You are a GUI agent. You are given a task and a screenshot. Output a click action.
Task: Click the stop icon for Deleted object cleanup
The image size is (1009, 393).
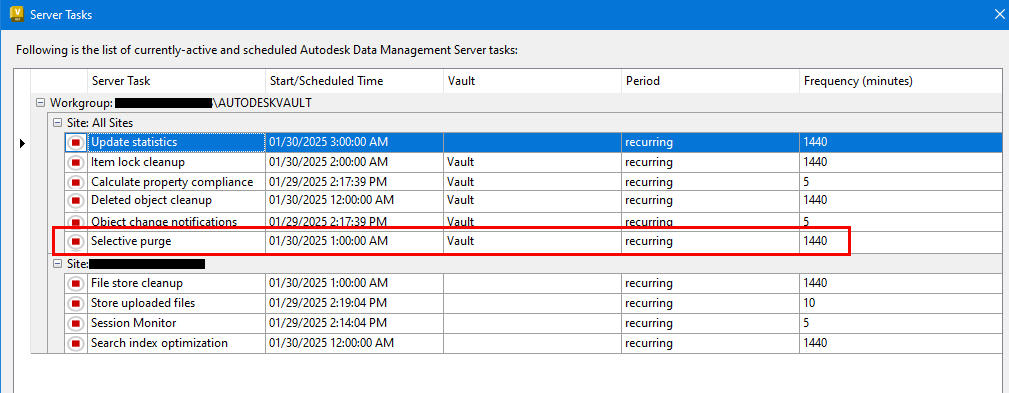pyautogui.click(x=76, y=201)
